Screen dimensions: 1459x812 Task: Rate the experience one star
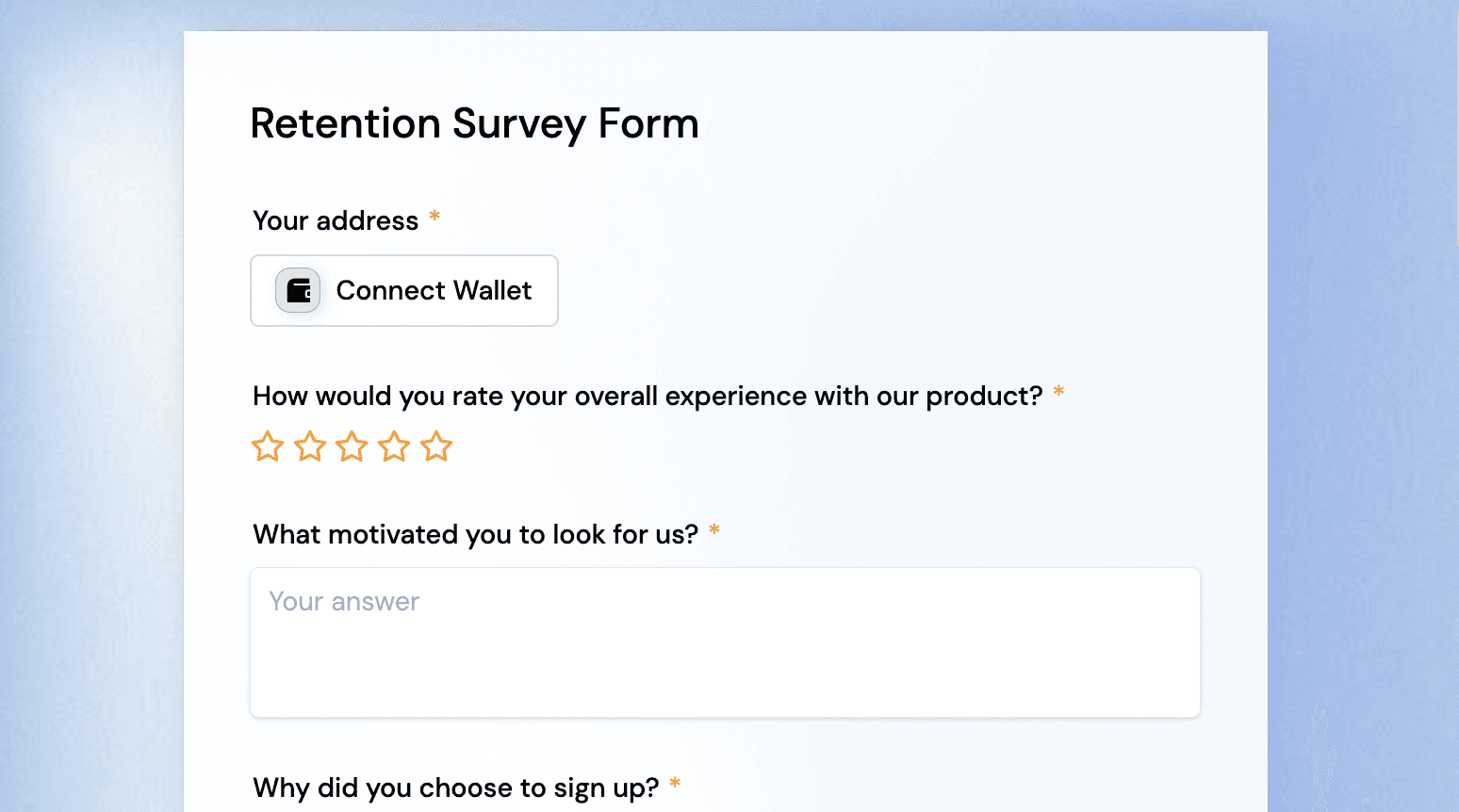[x=268, y=447]
